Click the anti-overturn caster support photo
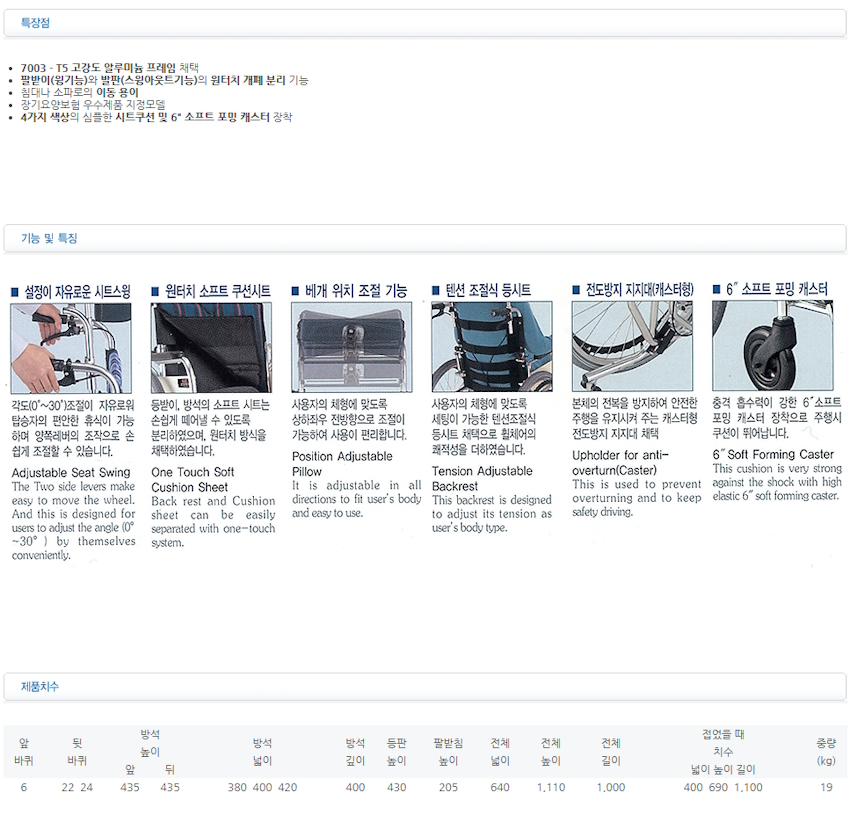Image resolution: width=850 pixels, height=815 pixels. (632, 347)
